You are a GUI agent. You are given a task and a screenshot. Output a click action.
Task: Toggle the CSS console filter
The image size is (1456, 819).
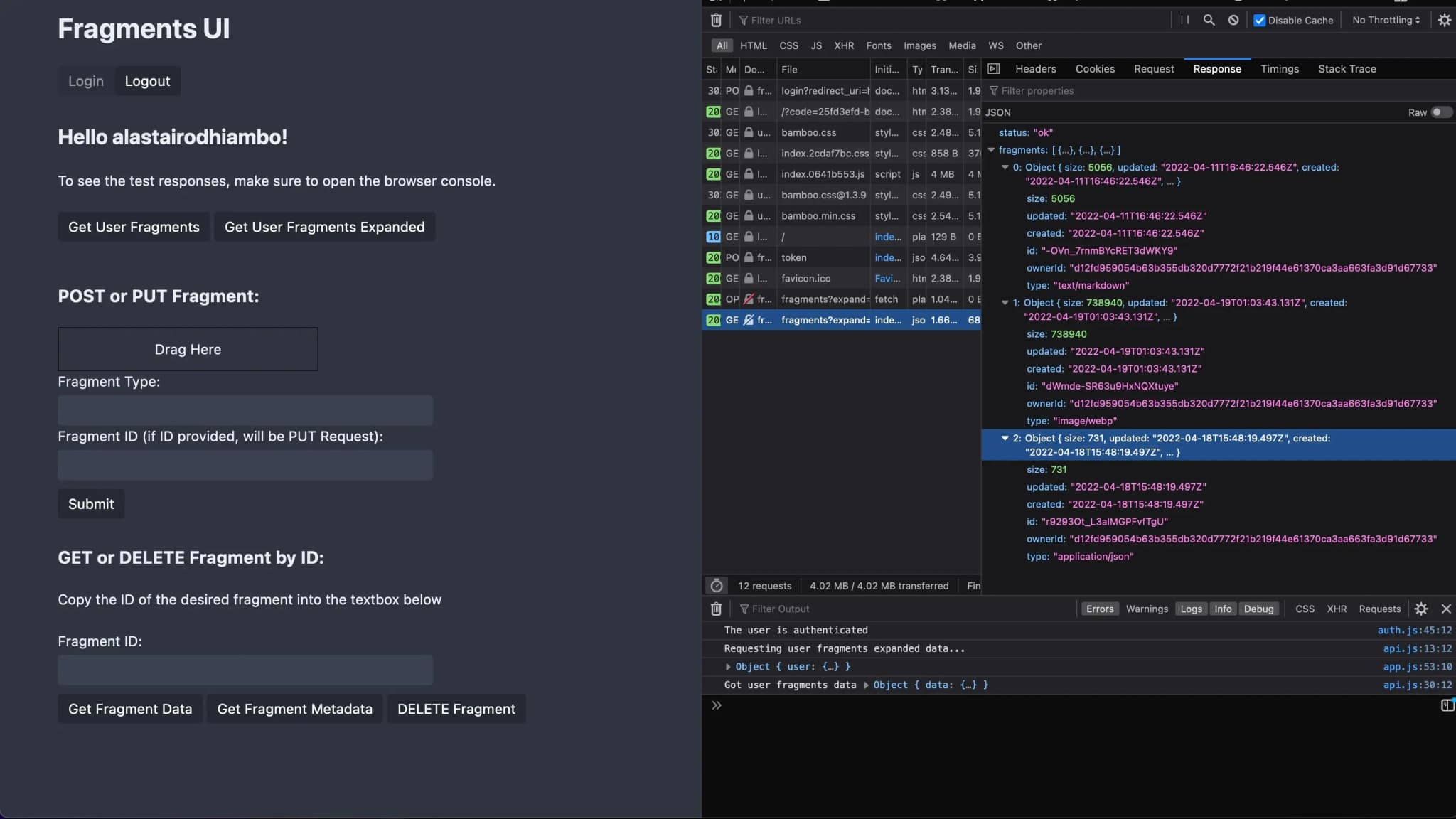click(x=1305, y=609)
